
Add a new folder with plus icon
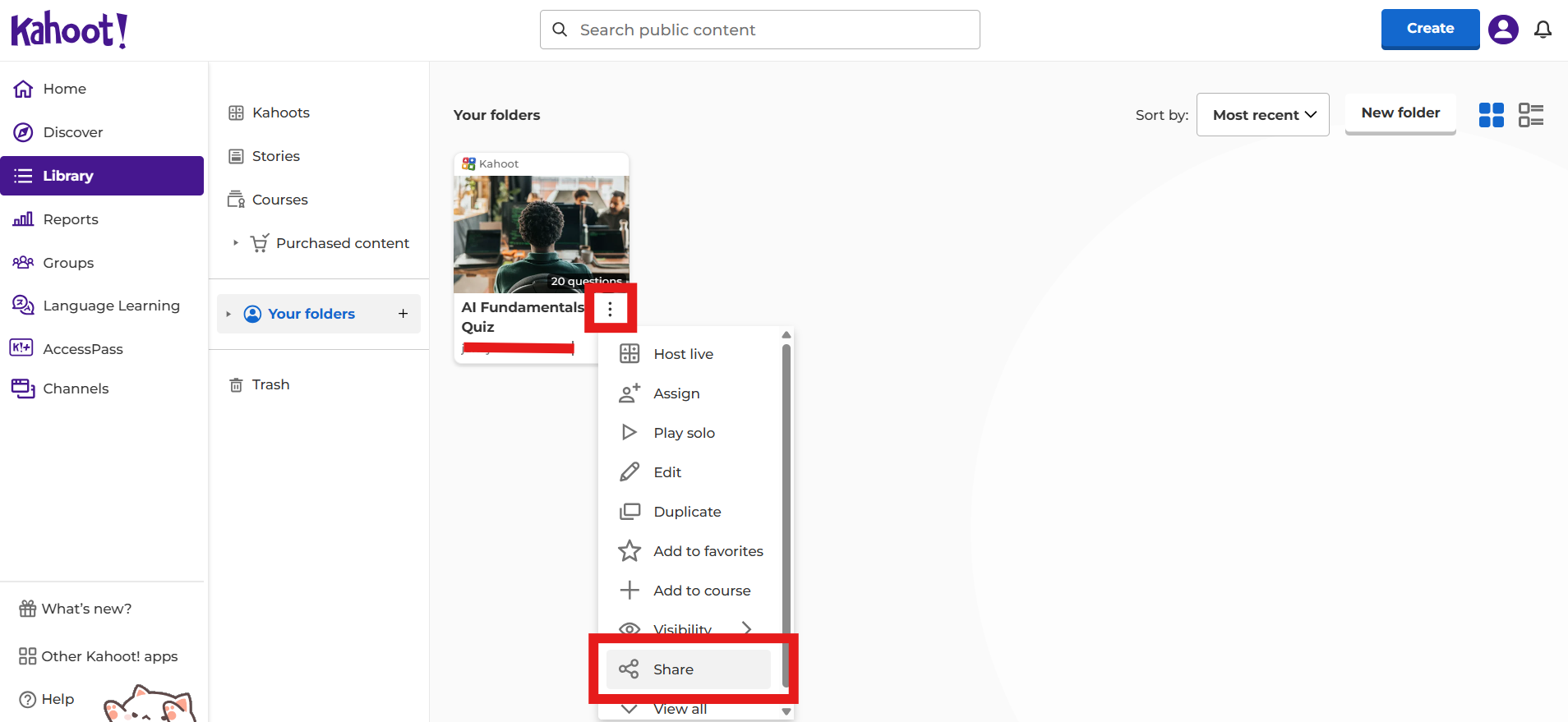coord(403,314)
